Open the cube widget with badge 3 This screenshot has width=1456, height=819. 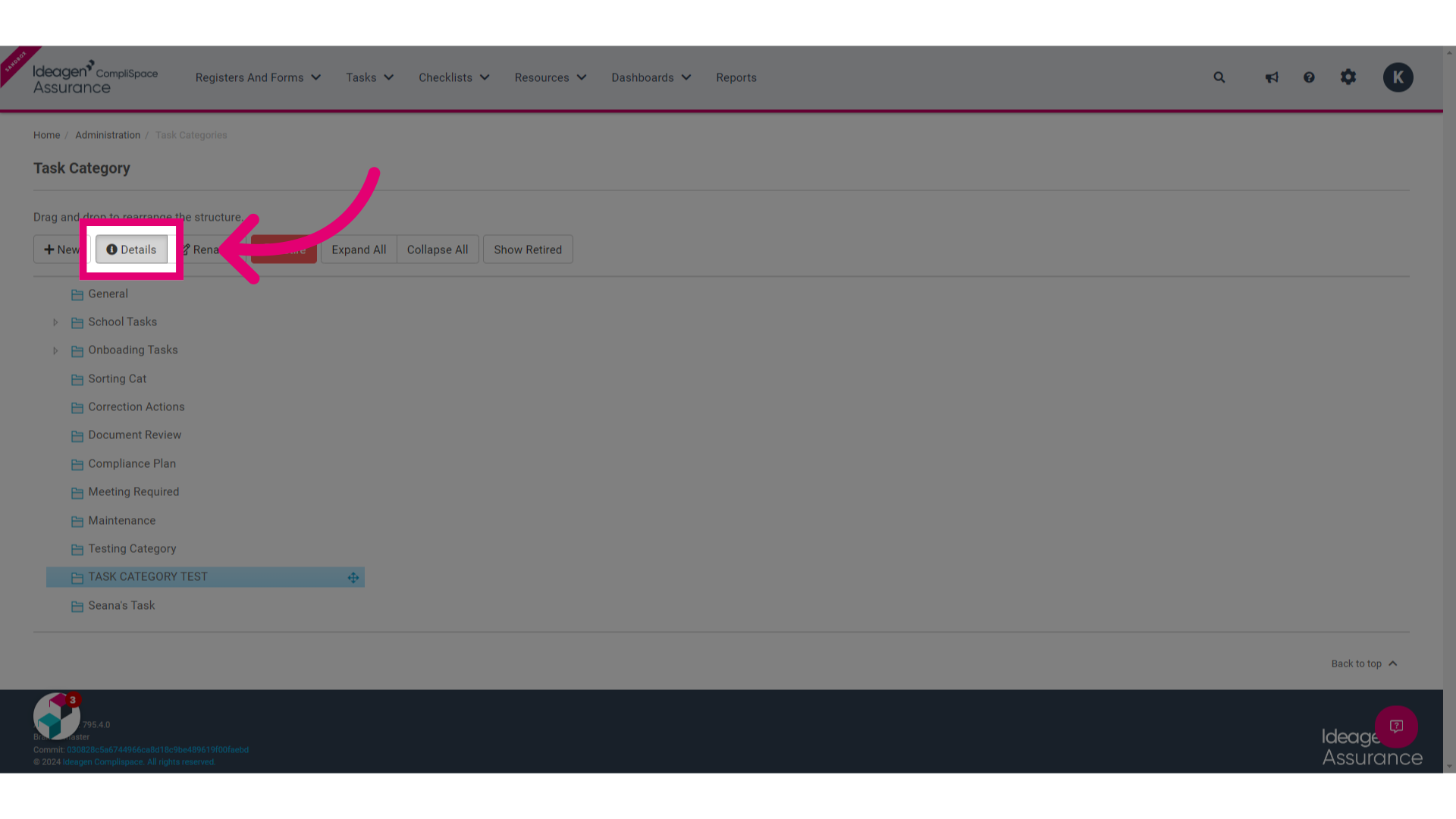[x=56, y=715]
